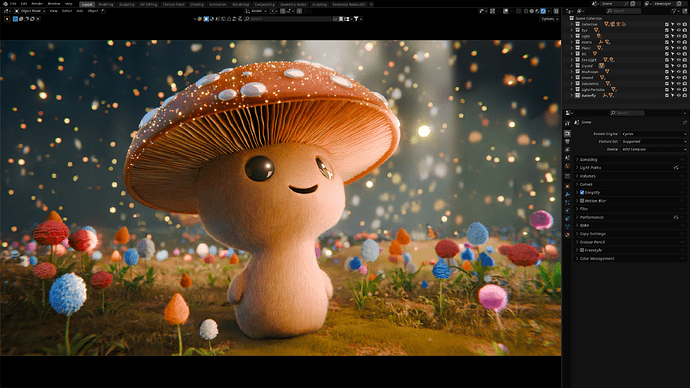Expand the Mushroom collection in outliner
The width and height of the screenshot is (690, 388).
click(572, 72)
